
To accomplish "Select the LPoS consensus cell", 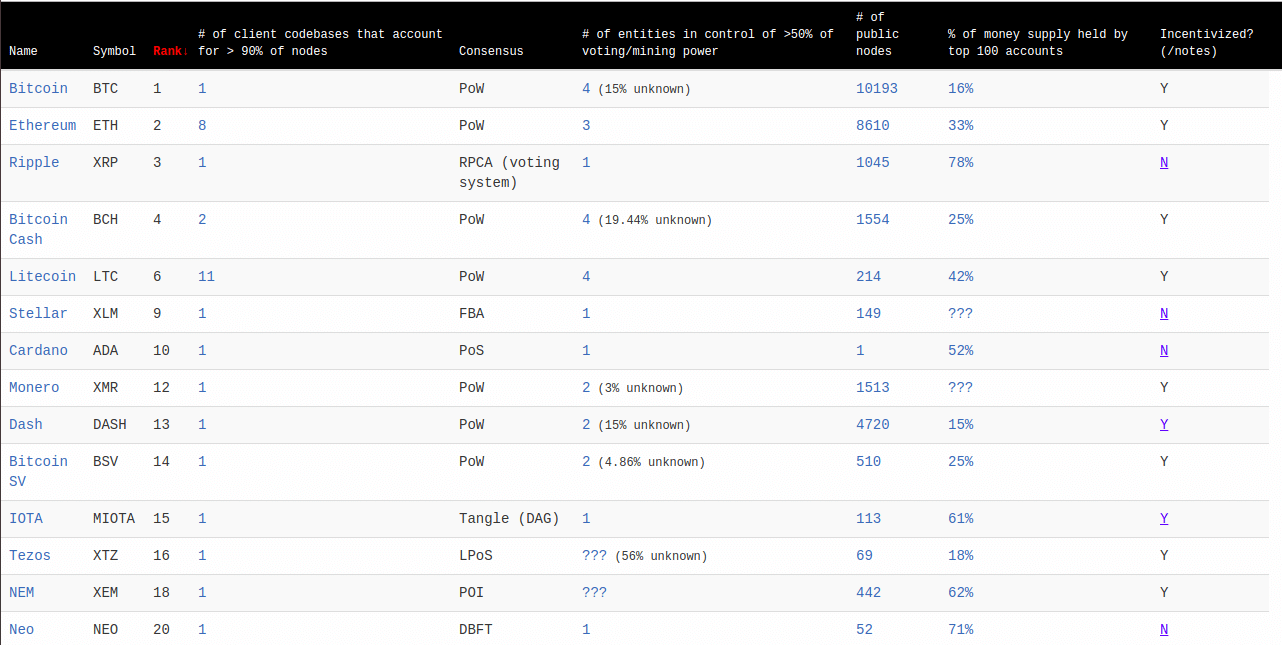I will click(476, 555).
